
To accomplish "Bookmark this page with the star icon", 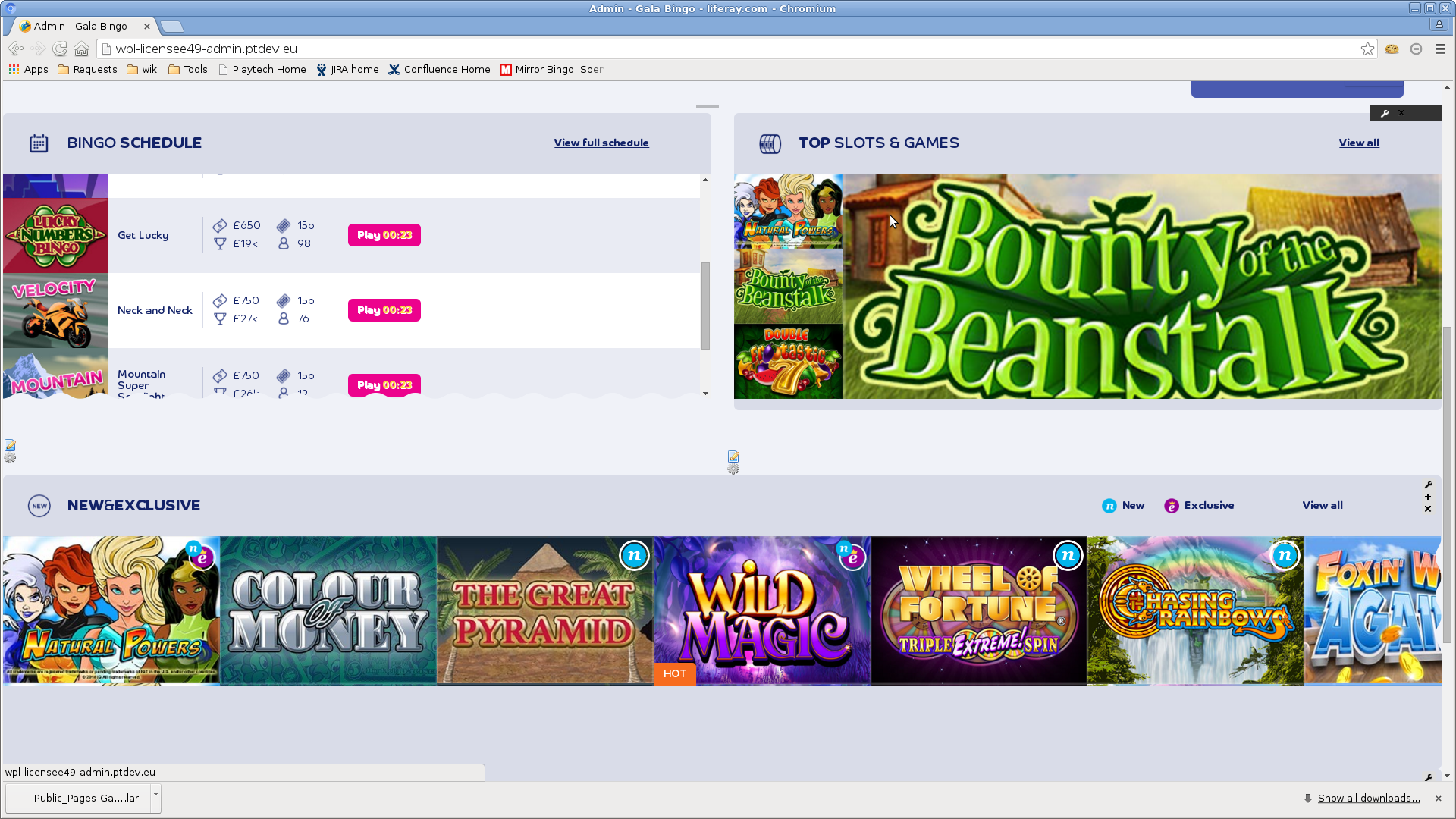I will pyautogui.click(x=1367, y=49).
